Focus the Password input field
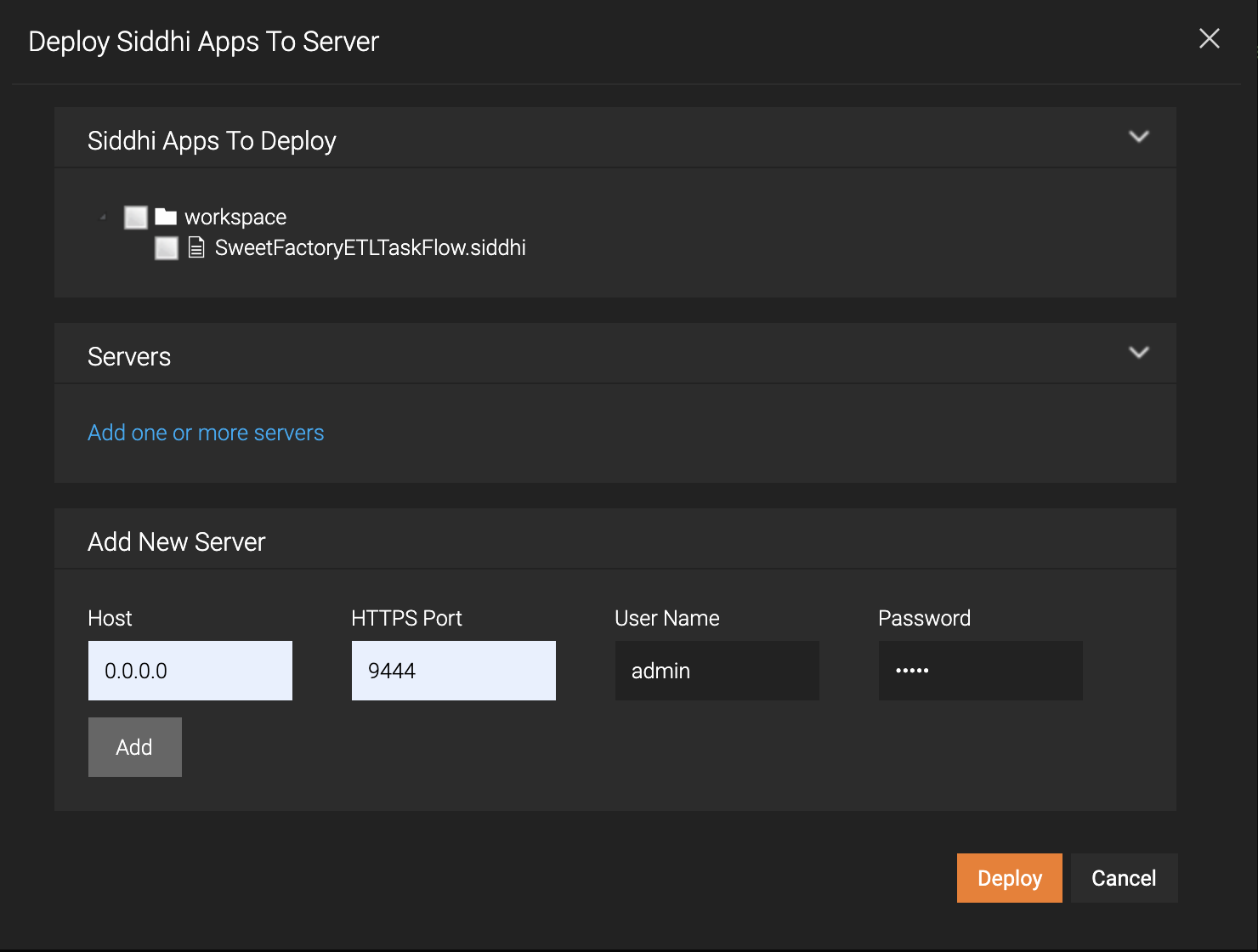1258x952 pixels. [981, 671]
